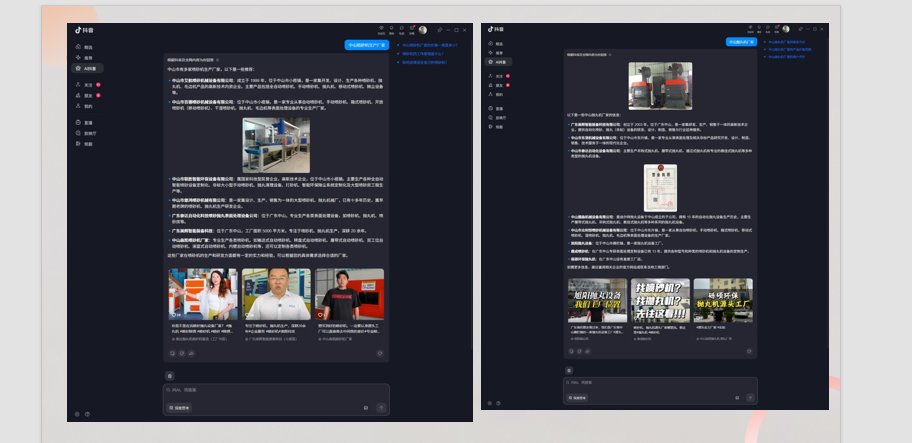The image size is (912, 443).
Task: Play the video with woman in white, left window
Action: pos(203,294)
